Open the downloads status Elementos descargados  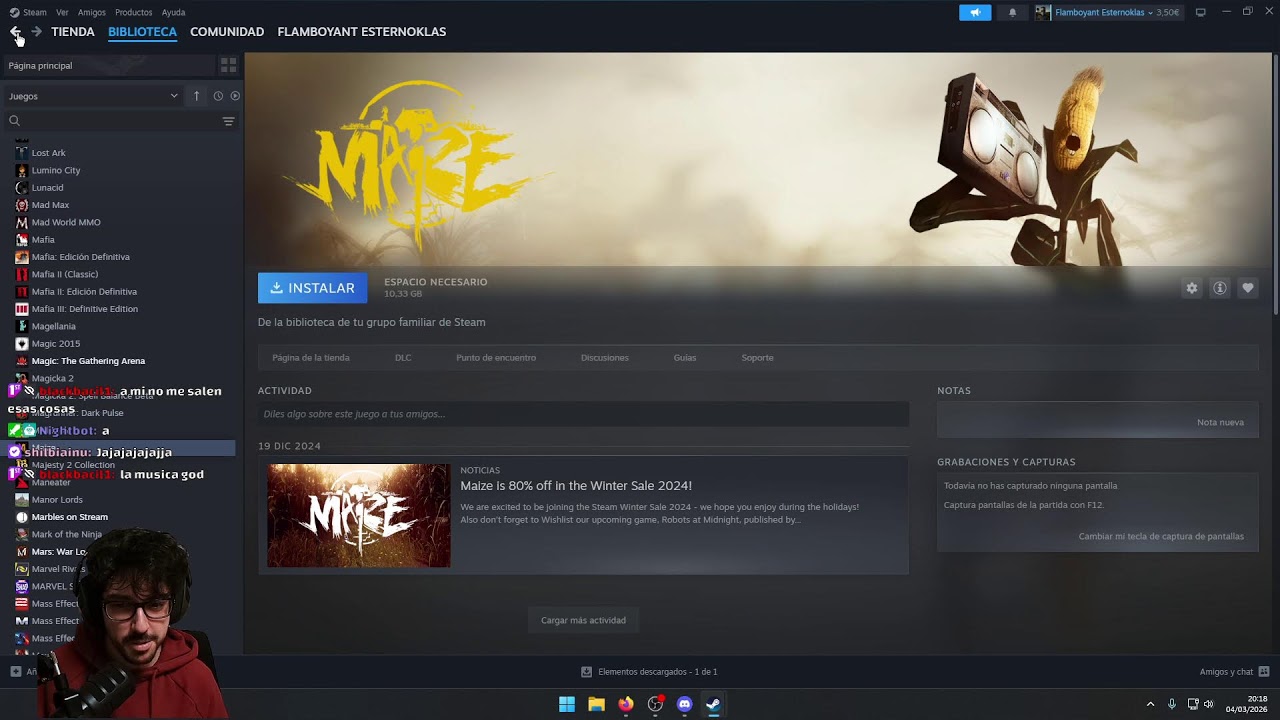pos(649,672)
